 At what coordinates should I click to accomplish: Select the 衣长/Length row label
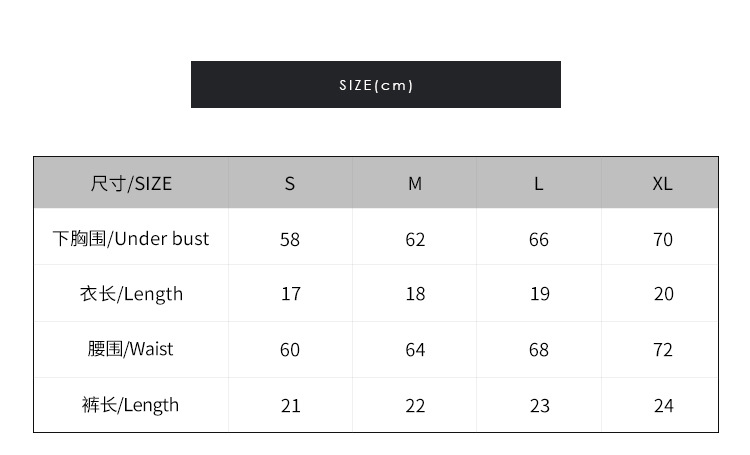131,294
